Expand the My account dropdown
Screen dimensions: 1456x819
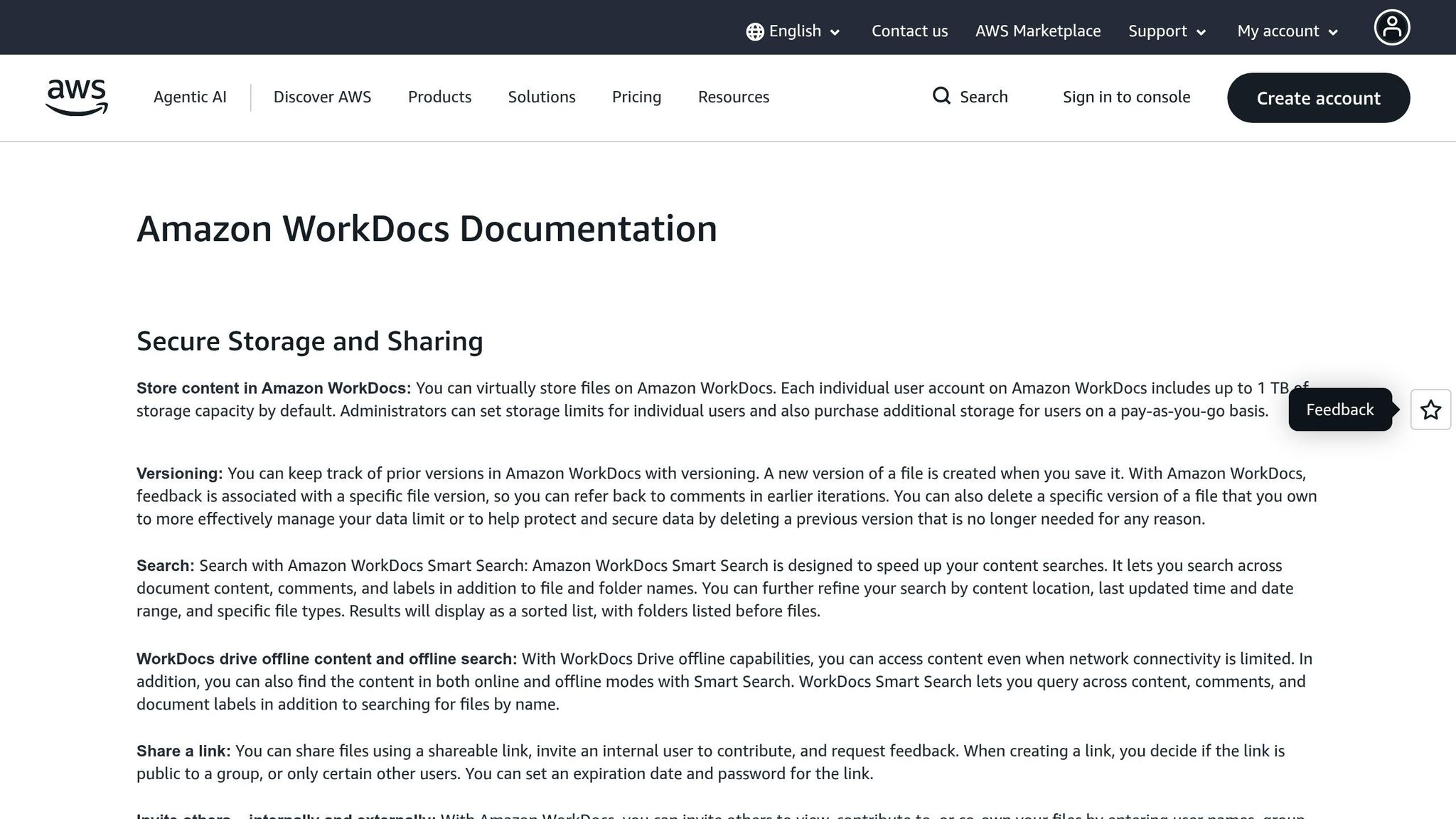[1288, 31]
